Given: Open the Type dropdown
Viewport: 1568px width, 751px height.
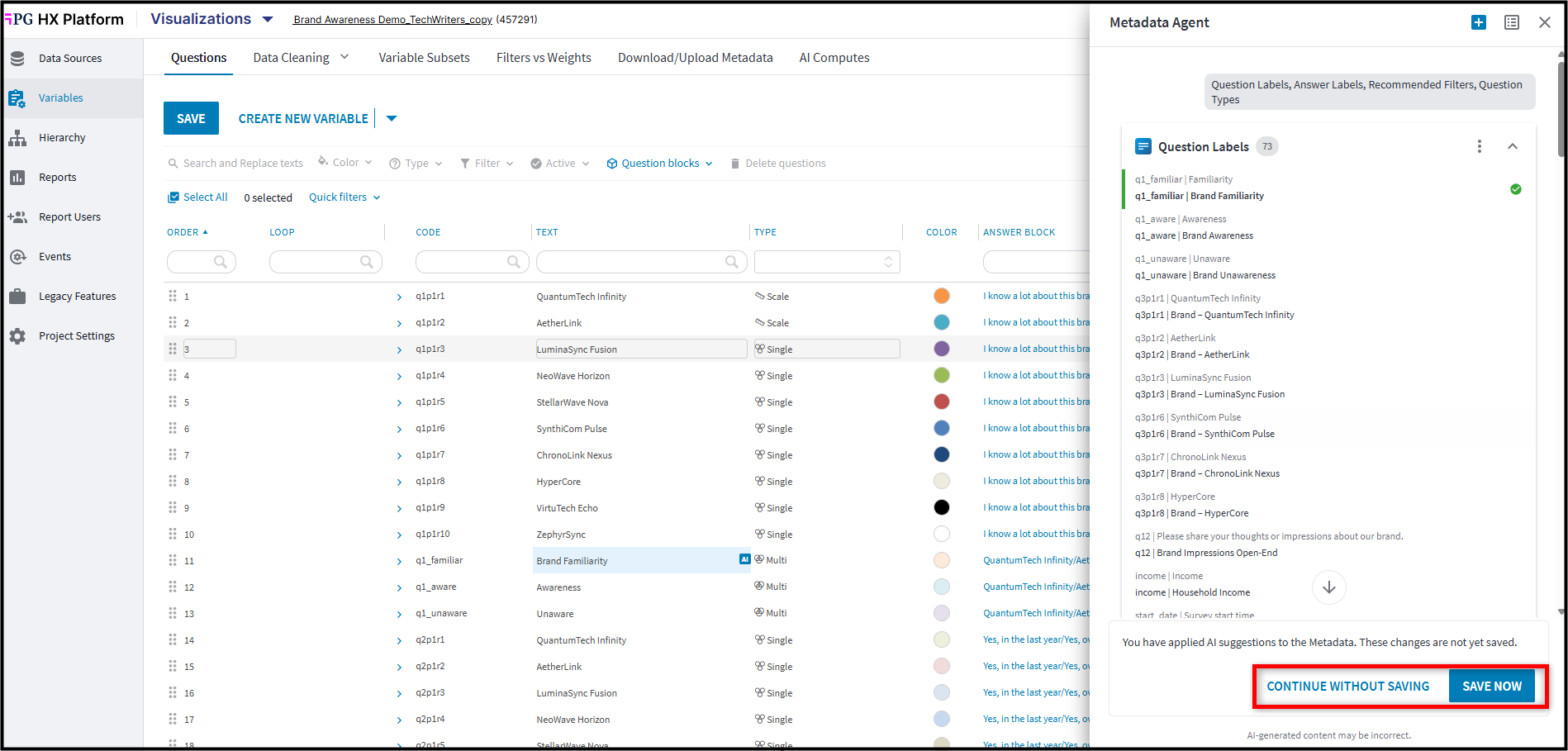Looking at the screenshot, I should pos(416,164).
